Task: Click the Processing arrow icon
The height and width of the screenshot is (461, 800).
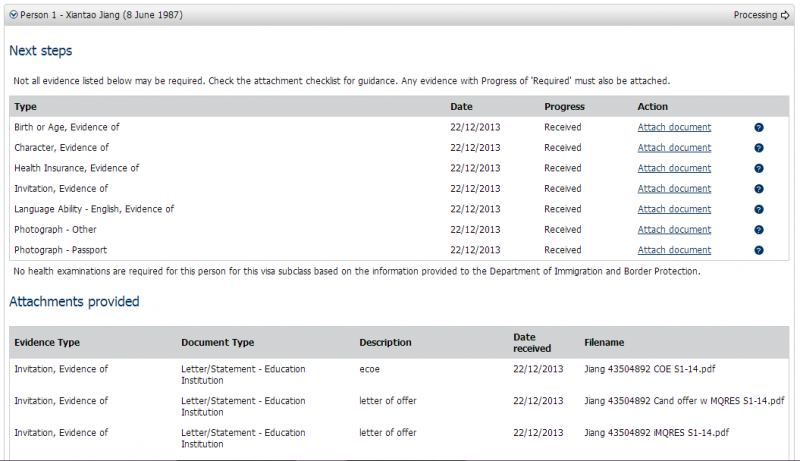Action: [785, 15]
